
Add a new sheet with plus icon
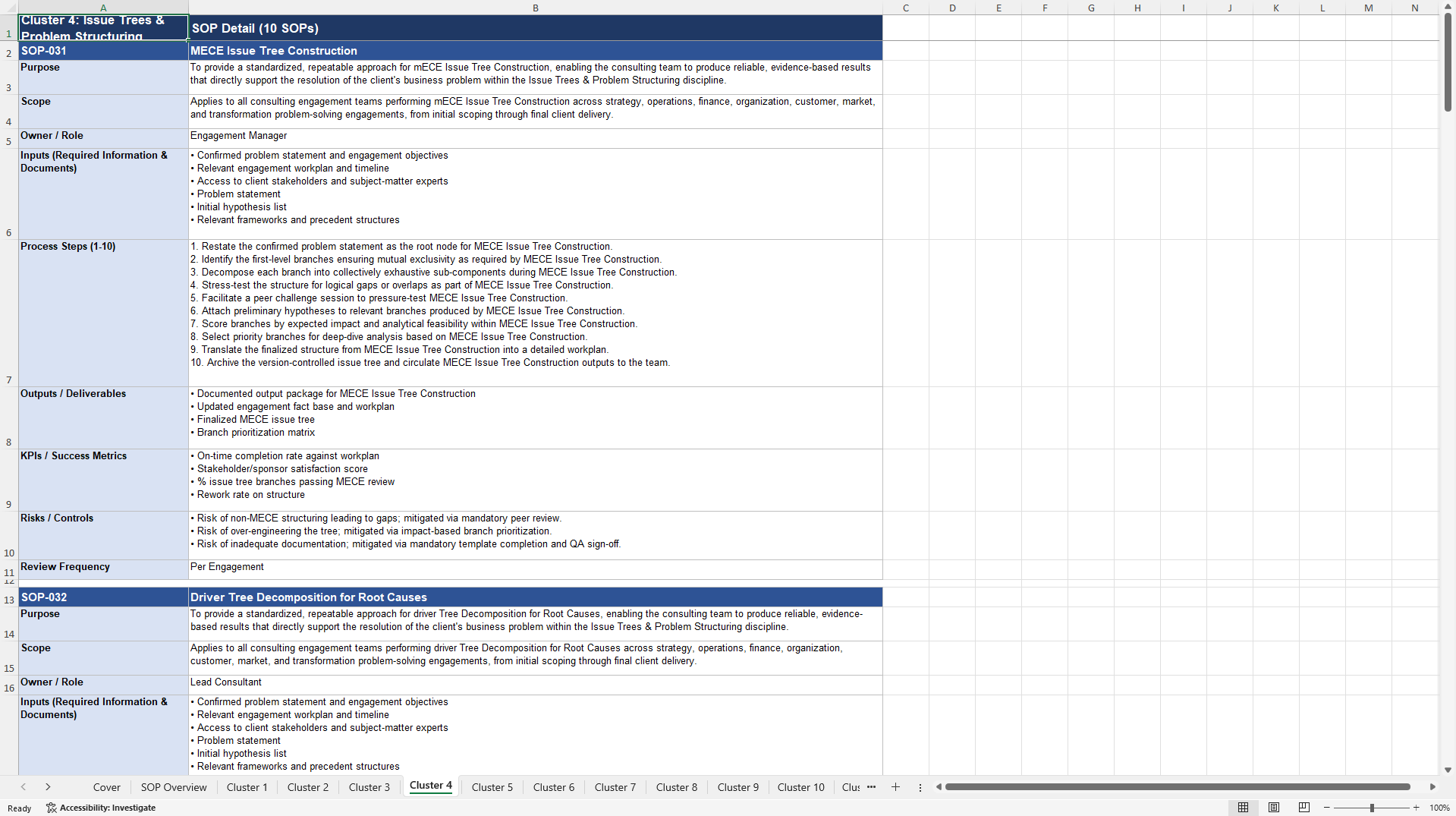pos(895,787)
